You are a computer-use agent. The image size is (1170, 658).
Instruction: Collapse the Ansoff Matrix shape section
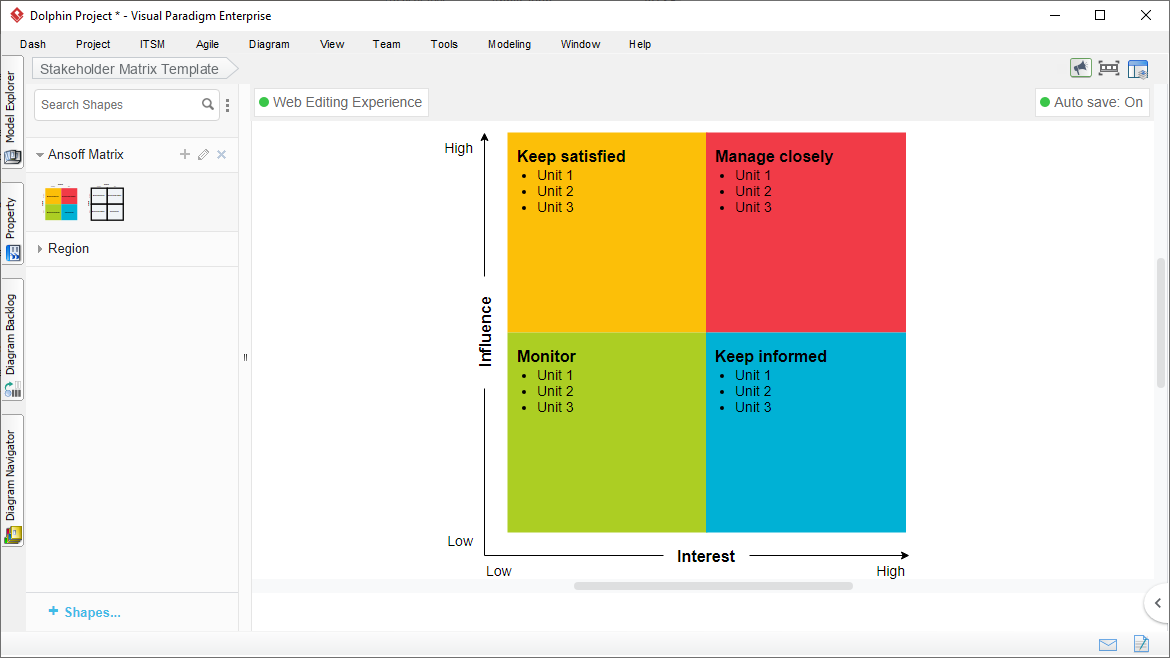tap(40, 154)
